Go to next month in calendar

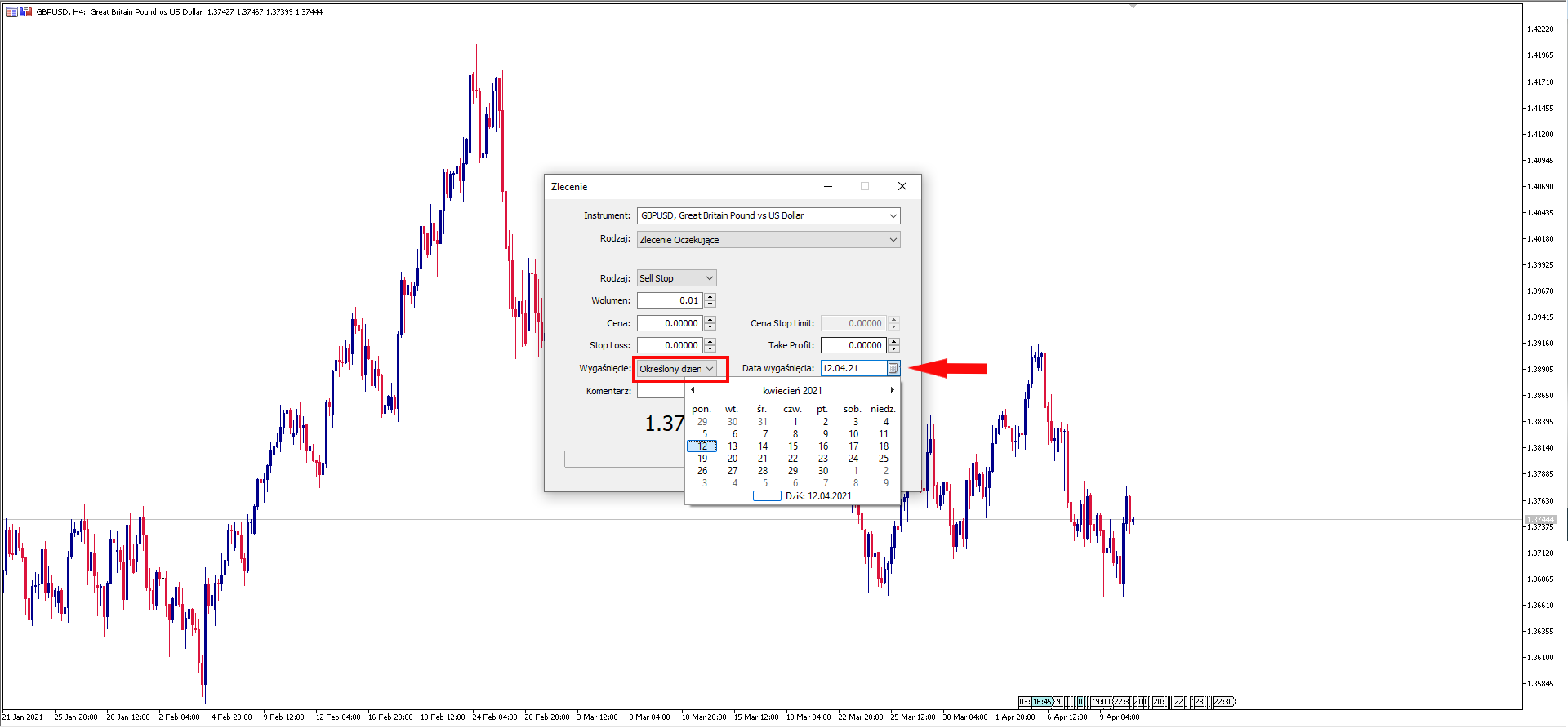tap(892, 390)
